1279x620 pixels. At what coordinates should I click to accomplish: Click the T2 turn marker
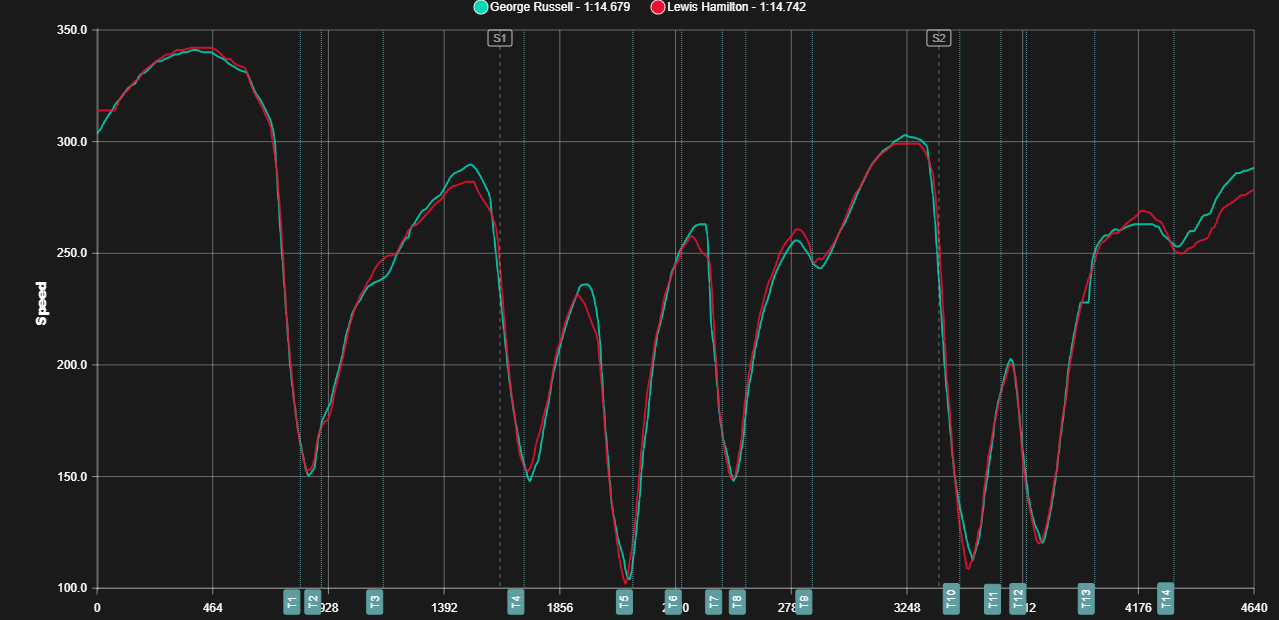pos(313,601)
